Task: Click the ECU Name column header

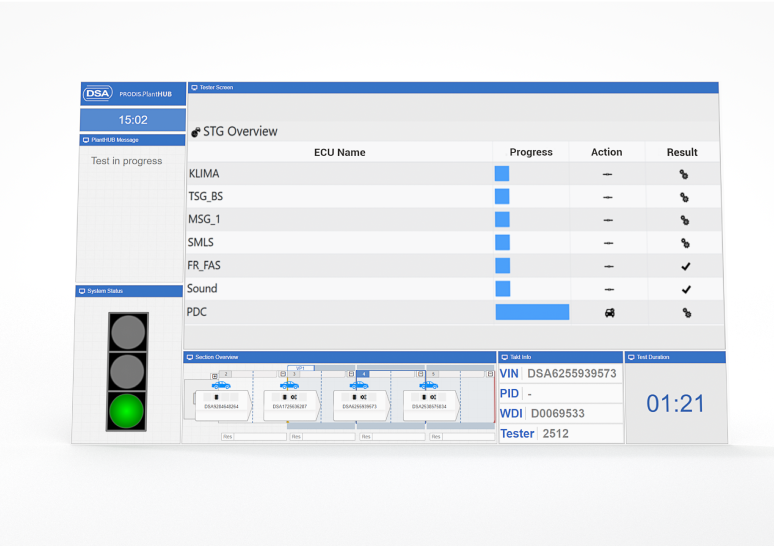Action: (x=339, y=152)
